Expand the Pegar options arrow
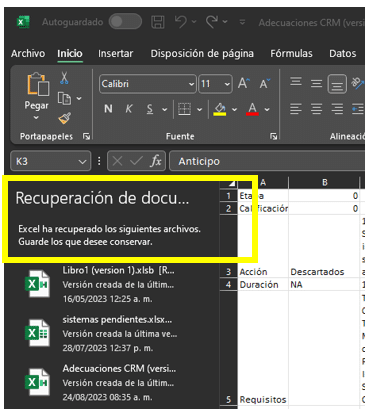Screen dimensions: 374x414 (36, 118)
